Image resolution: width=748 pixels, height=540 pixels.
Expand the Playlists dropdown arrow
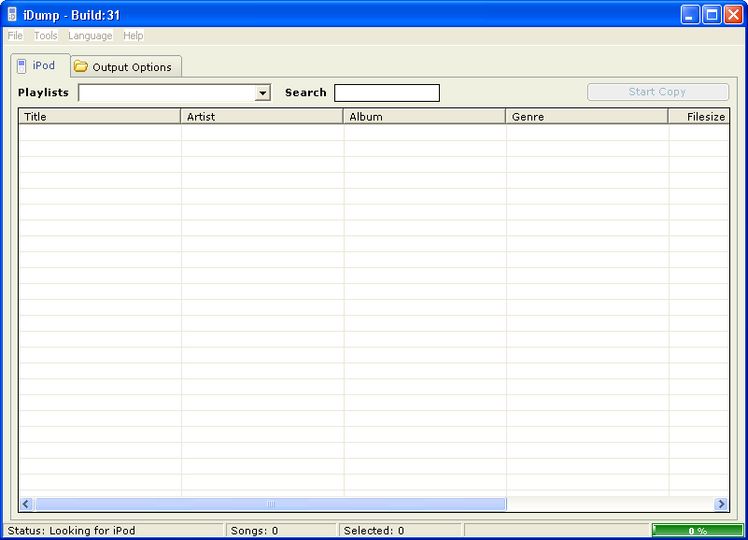tap(262, 93)
